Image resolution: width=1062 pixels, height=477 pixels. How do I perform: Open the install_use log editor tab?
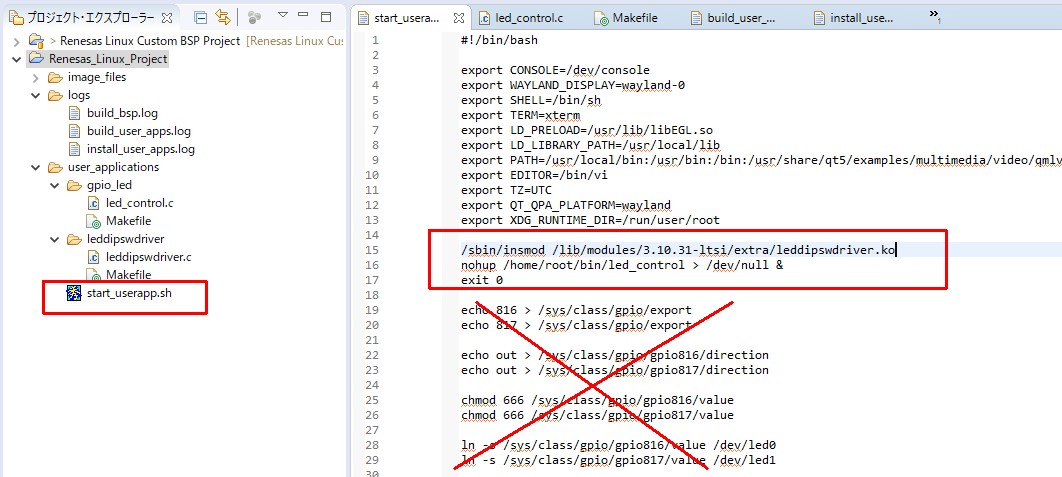(852, 18)
